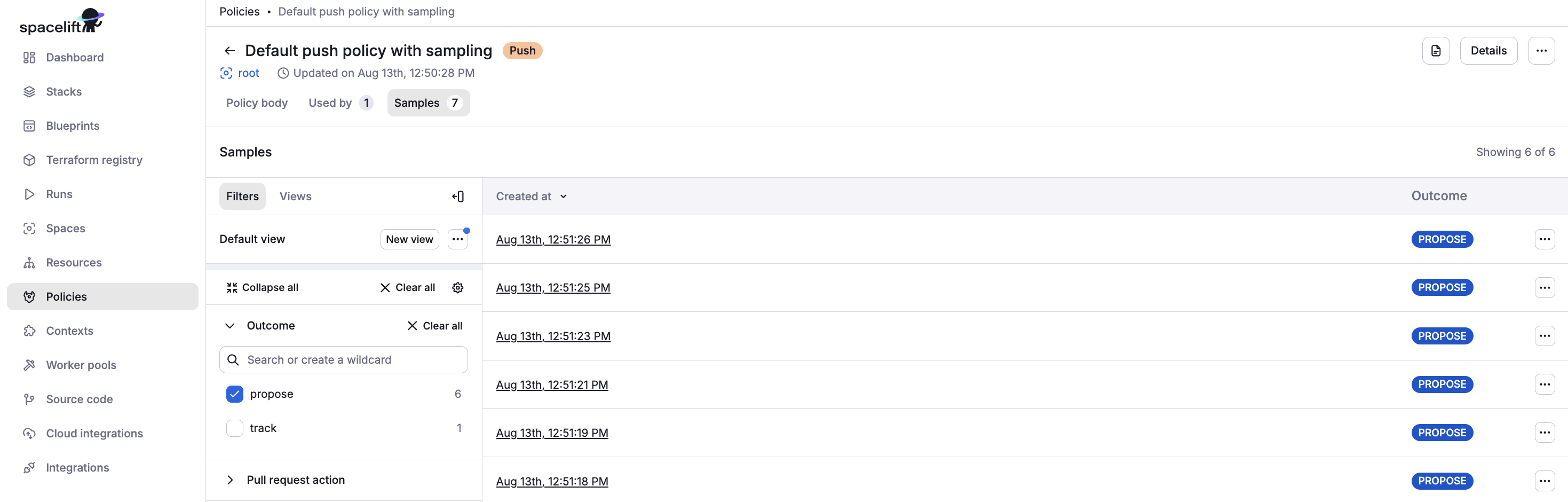This screenshot has height=502, width=1568.
Task: Click the back arrow beside policy title
Action: click(x=229, y=51)
